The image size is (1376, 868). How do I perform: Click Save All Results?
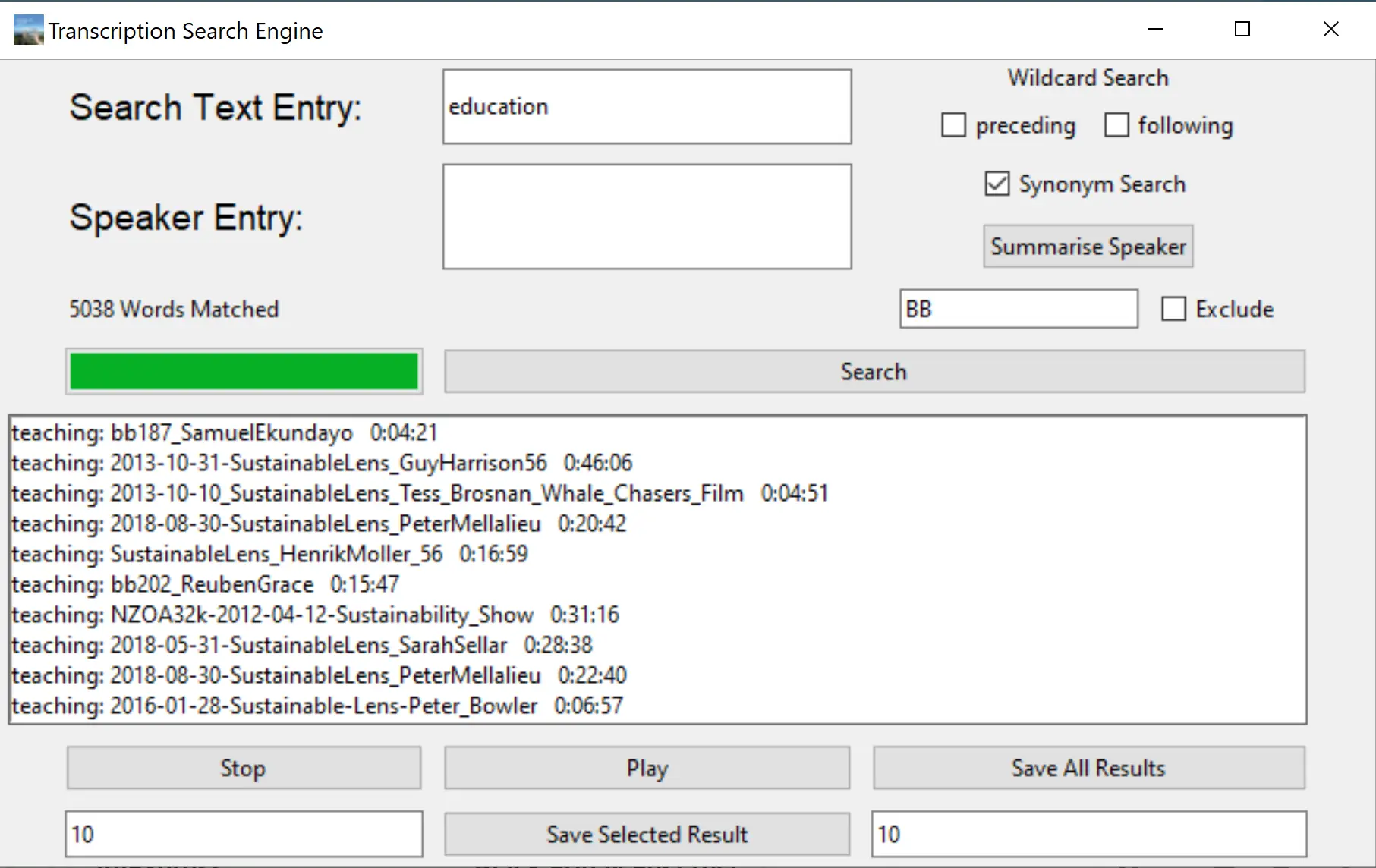[1088, 768]
